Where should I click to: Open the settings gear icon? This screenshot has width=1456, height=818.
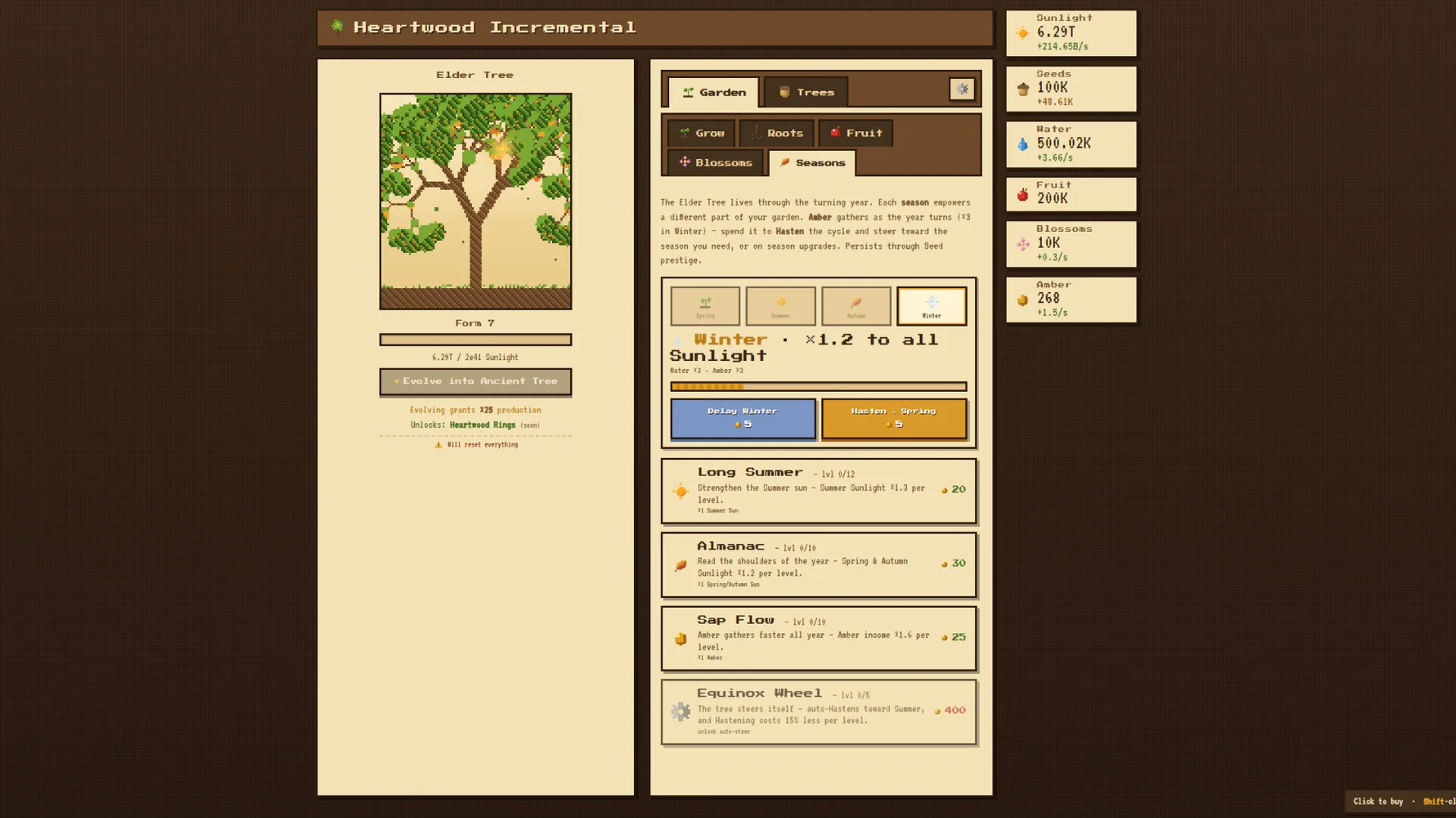tap(962, 89)
